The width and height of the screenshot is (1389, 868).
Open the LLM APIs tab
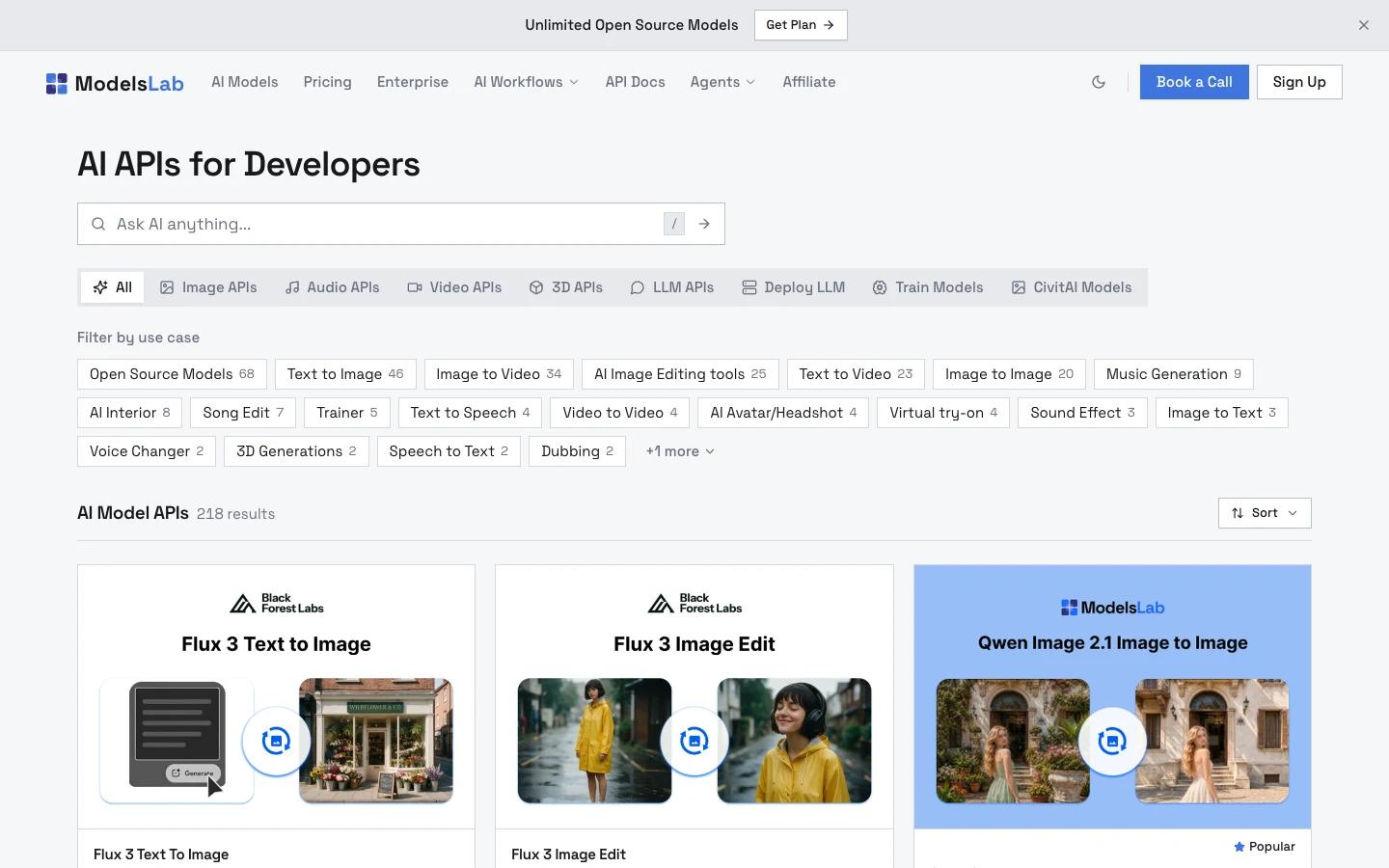(x=672, y=287)
